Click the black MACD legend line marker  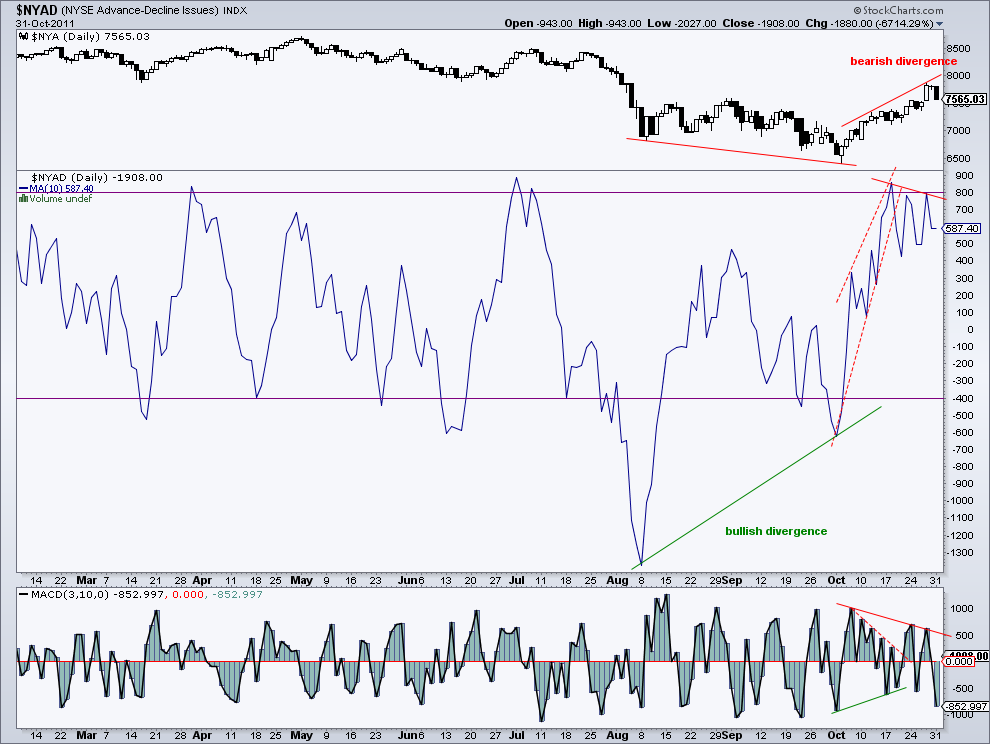[x=23, y=594]
